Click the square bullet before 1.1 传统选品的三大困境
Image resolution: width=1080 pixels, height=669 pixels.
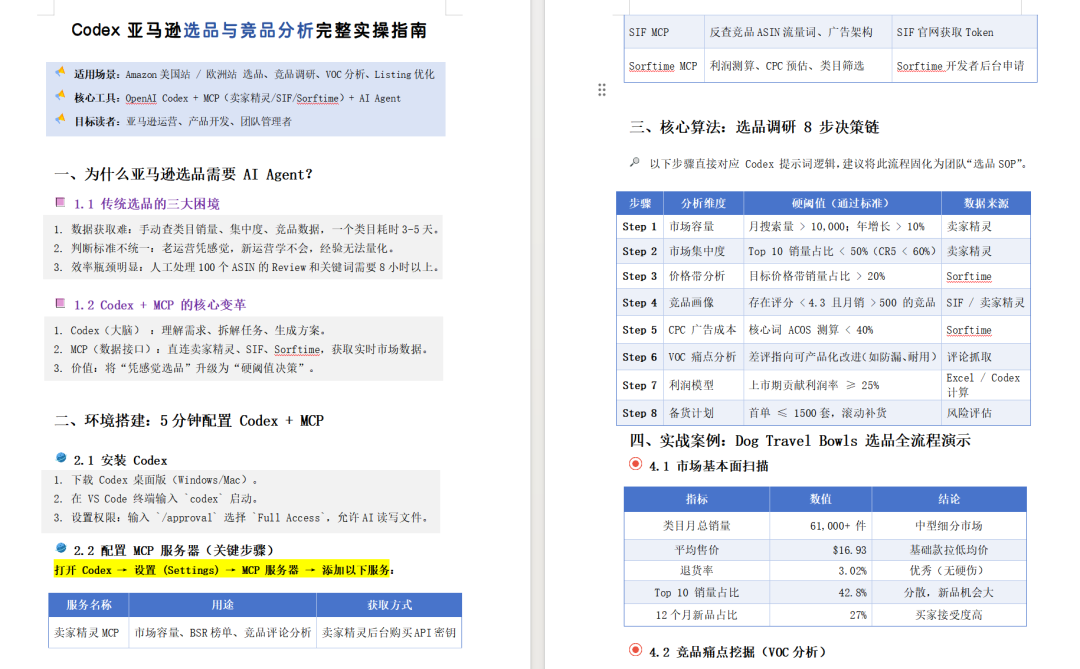60,203
